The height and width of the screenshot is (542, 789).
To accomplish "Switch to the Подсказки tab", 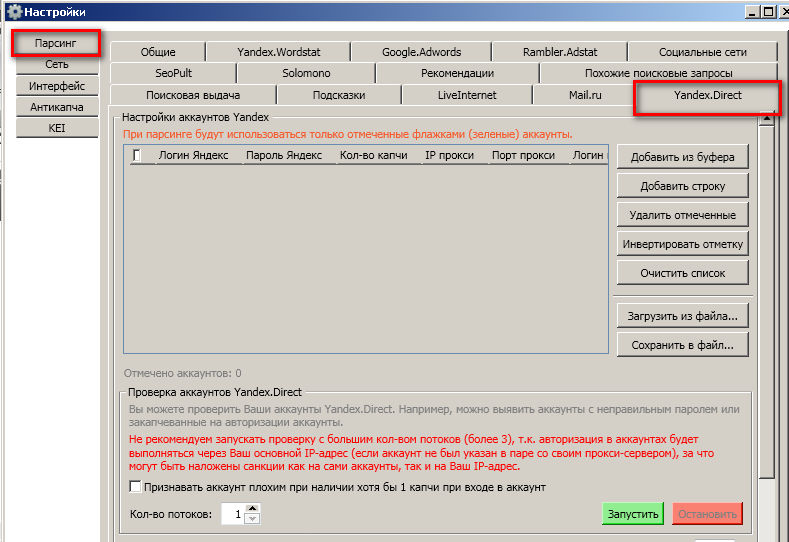I will pyautogui.click(x=339, y=95).
